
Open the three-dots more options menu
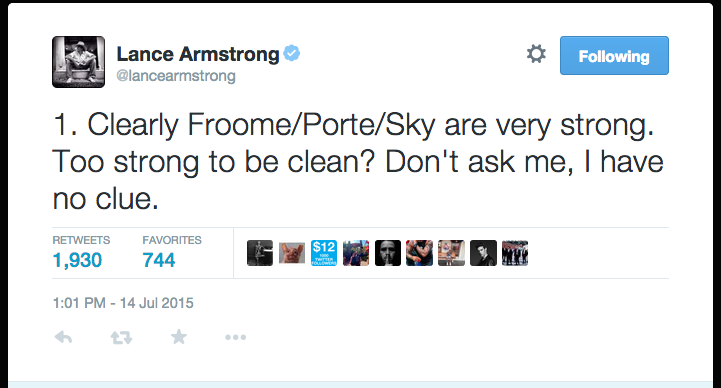235,337
